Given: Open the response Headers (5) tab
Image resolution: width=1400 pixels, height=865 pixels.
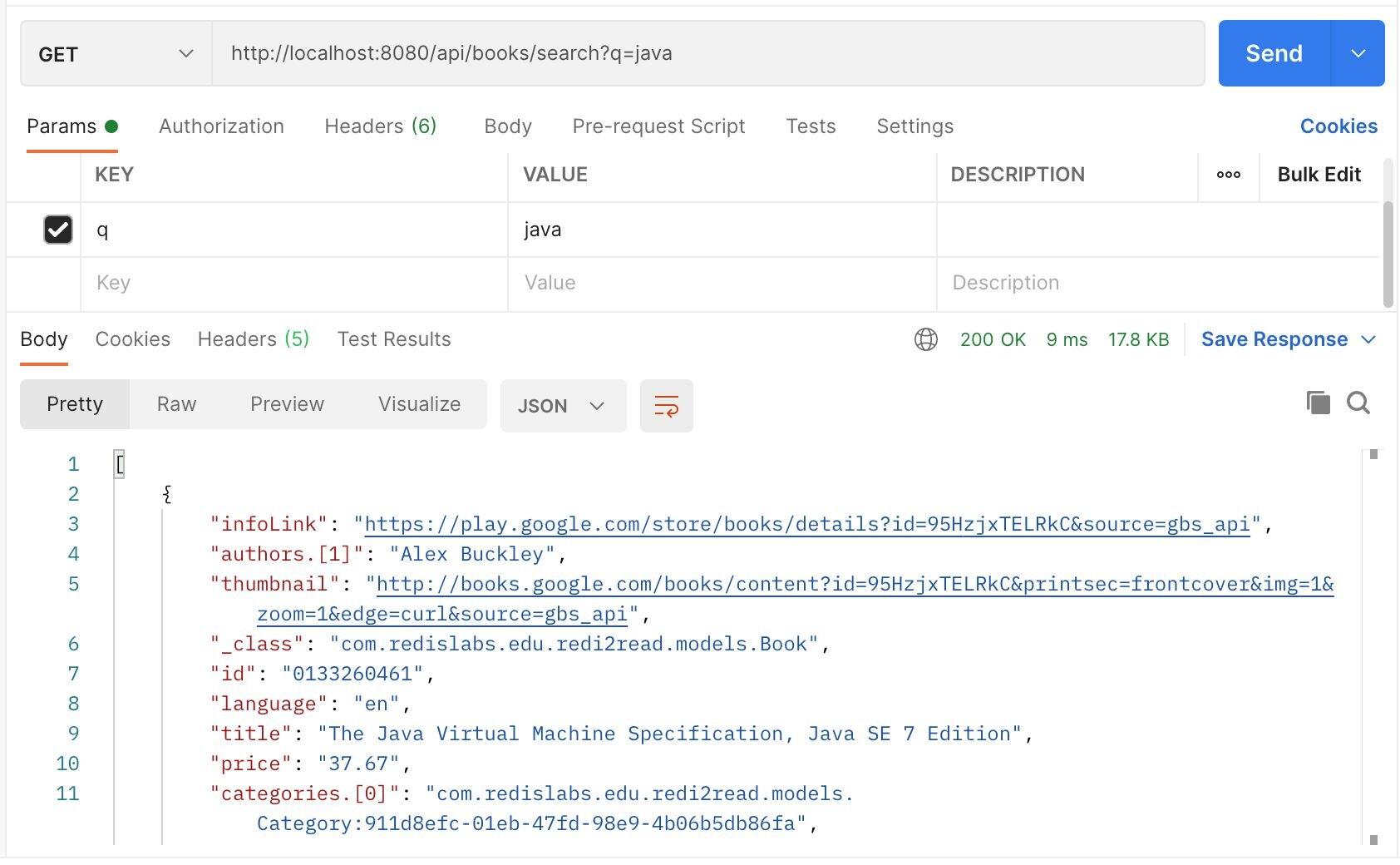Looking at the screenshot, I should [x=253, y=339].
